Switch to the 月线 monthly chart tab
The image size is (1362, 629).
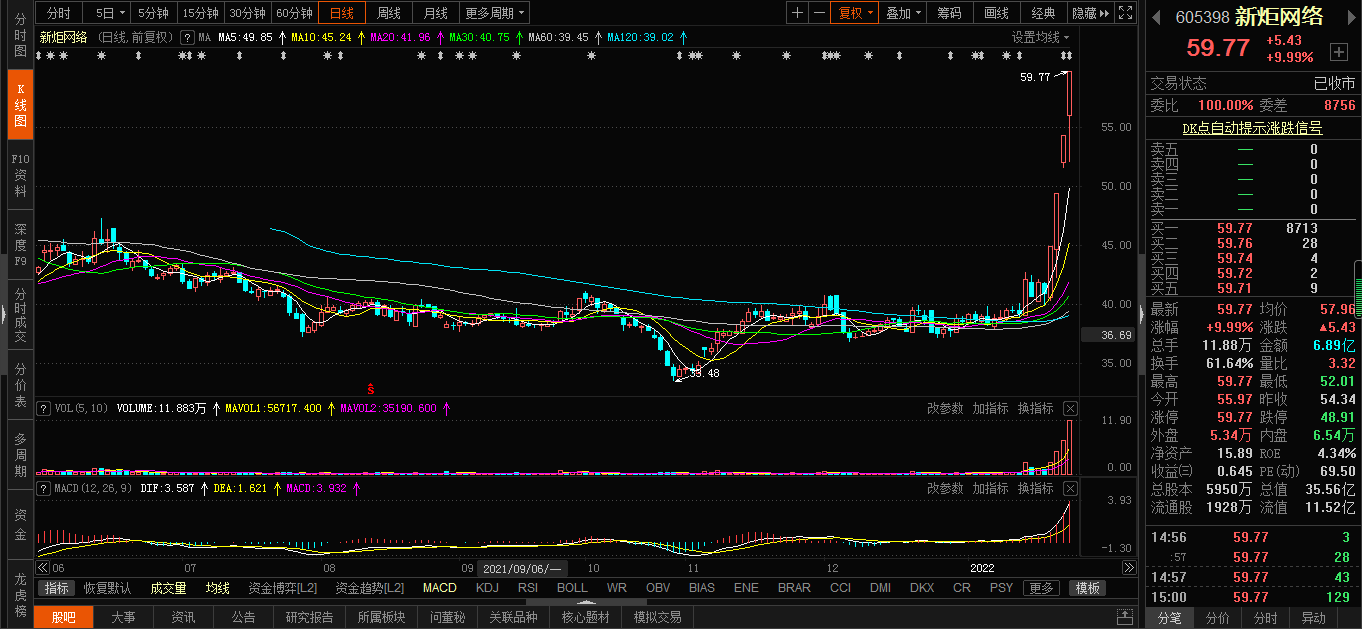435,13
